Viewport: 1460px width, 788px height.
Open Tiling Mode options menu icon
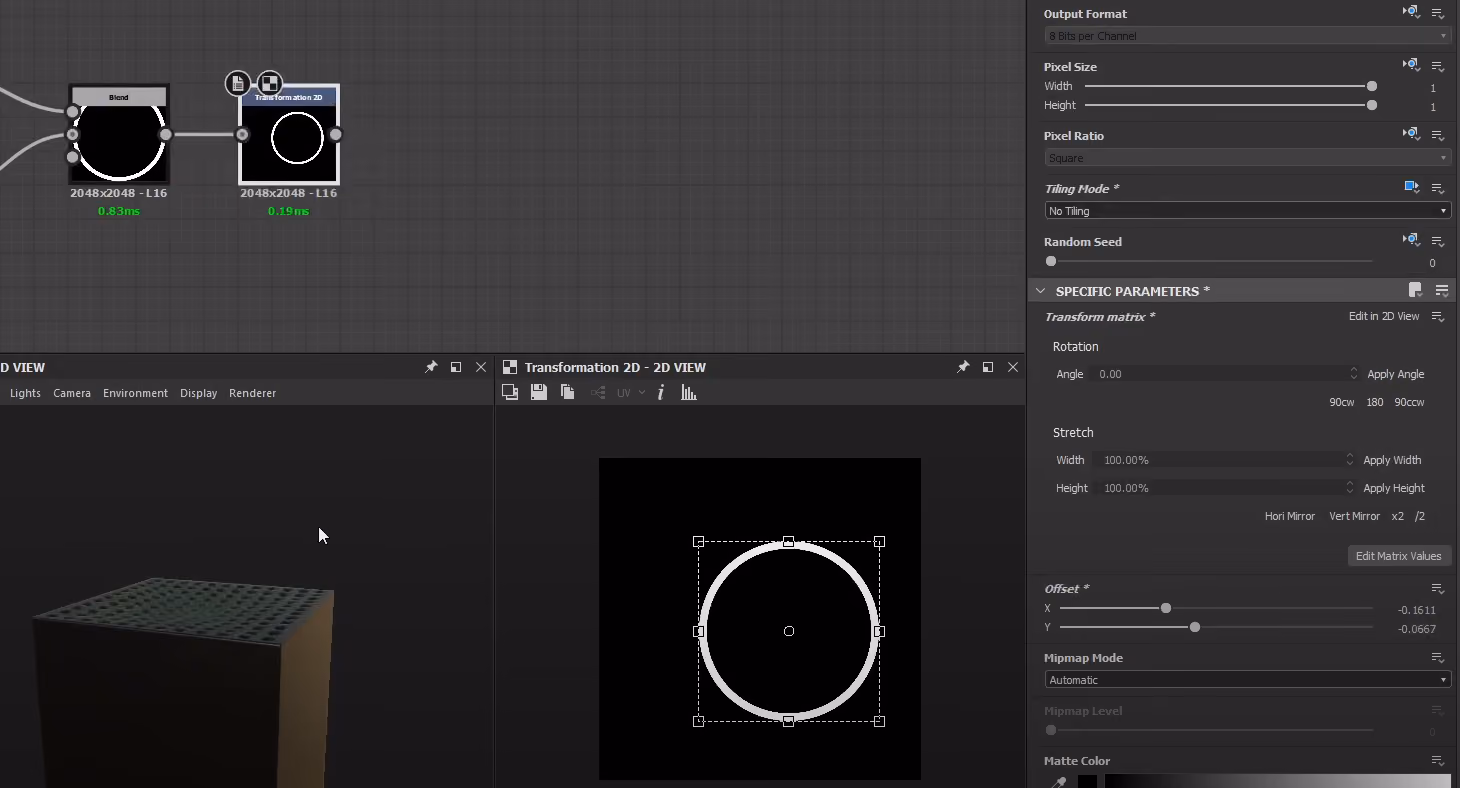click(1438, 189)
